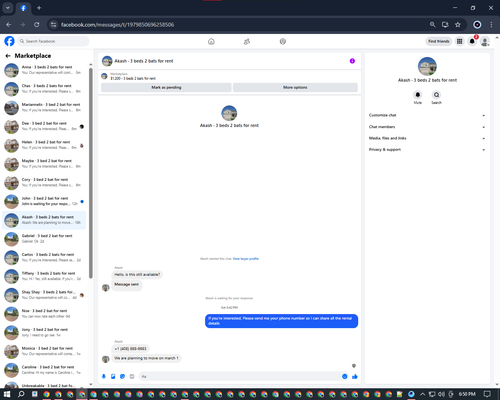
Task: Open Dee 3 bed 2 bat conversation
Action: pyautogui.click(x=44, y=126)
